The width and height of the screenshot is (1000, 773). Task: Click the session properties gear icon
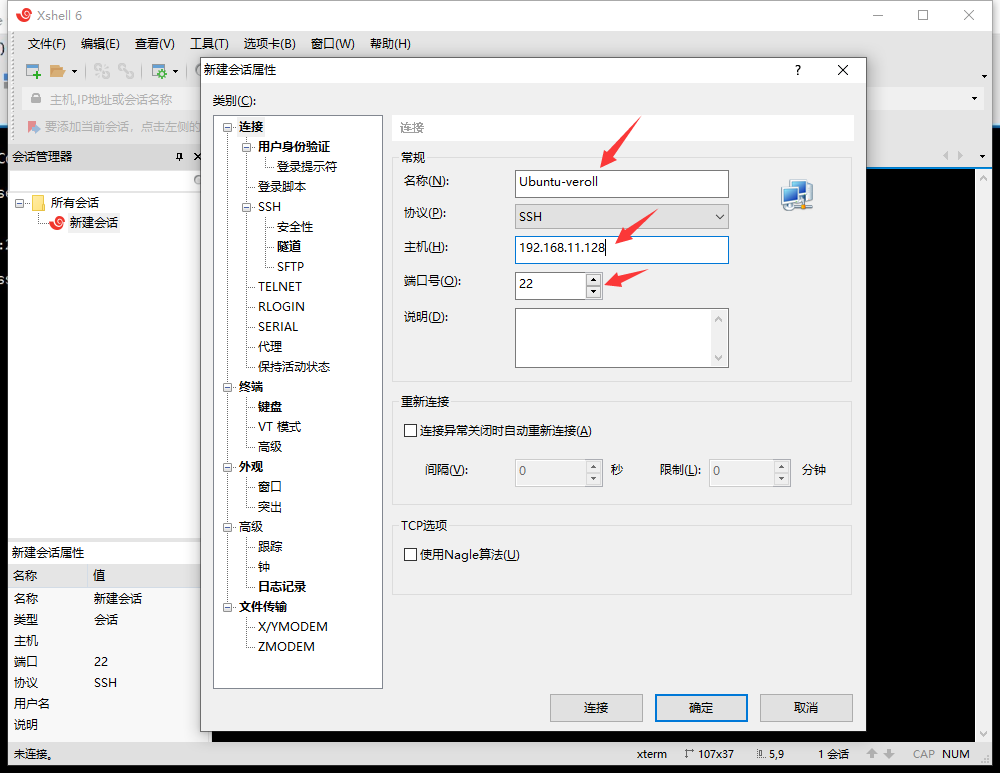159,71
